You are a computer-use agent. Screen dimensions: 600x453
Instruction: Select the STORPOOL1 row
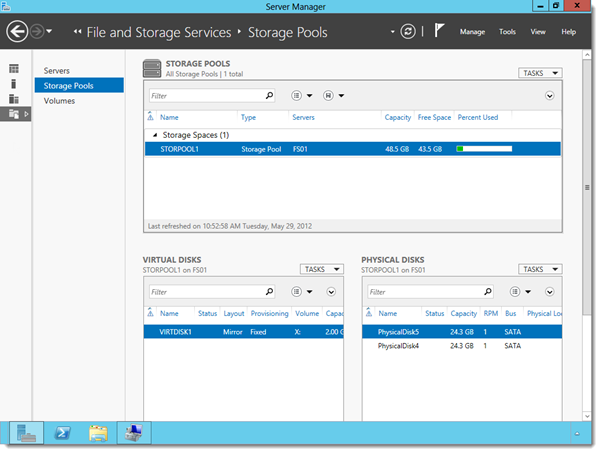[x=352, y=149]
